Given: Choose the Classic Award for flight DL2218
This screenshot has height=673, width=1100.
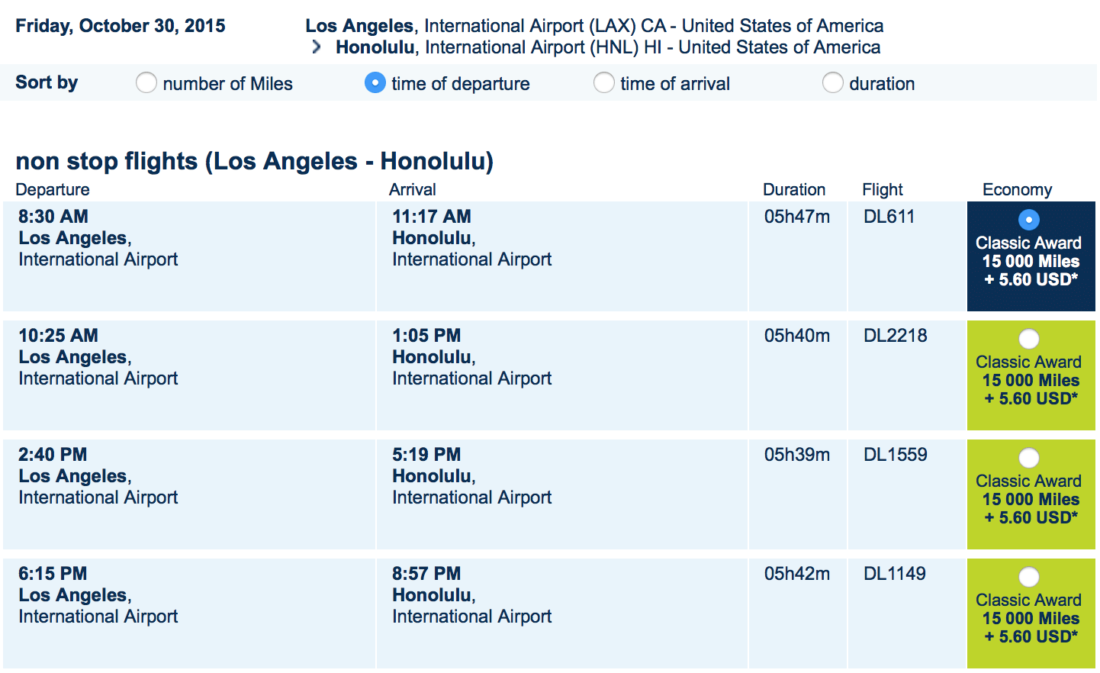Looking at the screenshot, I should [x=1029, y=338].
